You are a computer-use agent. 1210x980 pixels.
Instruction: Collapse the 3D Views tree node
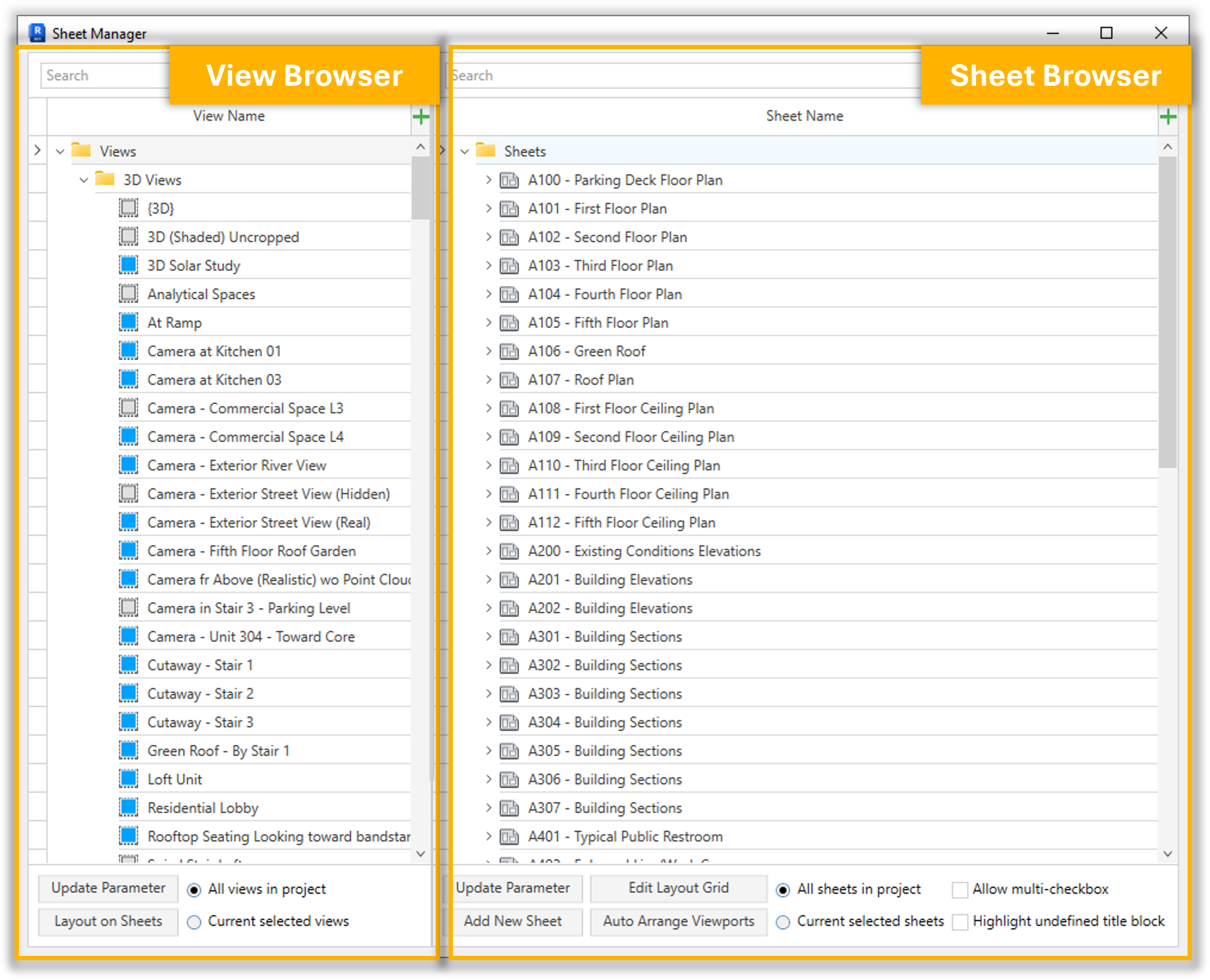tap(84, 180)
